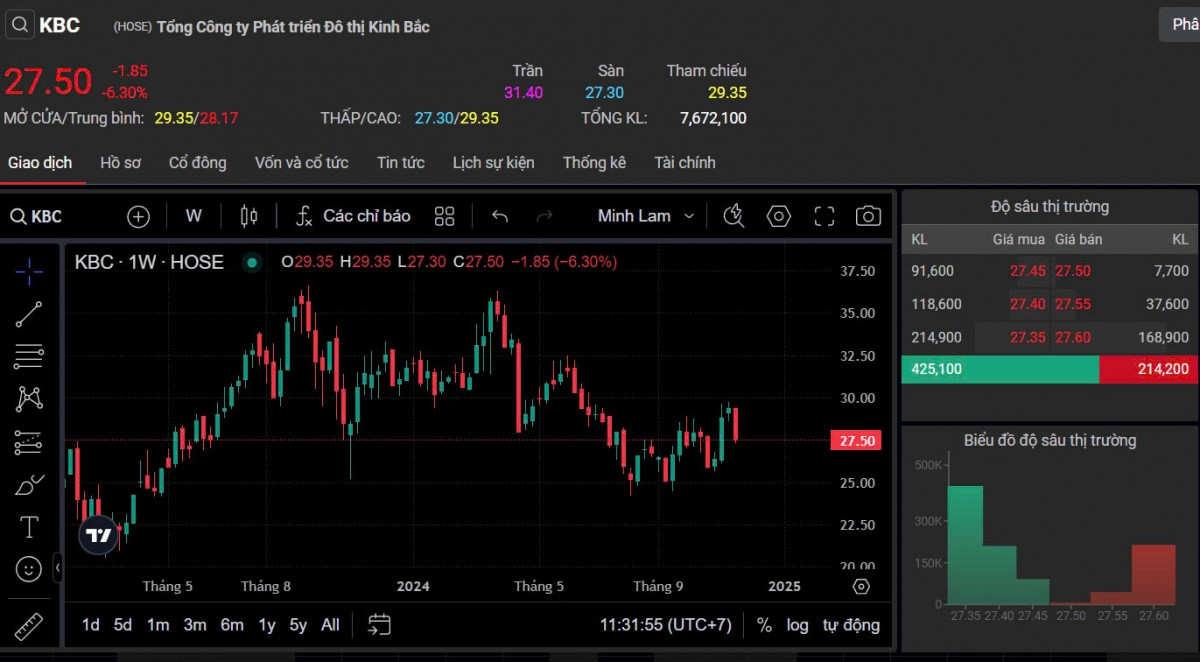Open the 'Thống kê' tab
1200x662 pixels.
click(594, 163)
